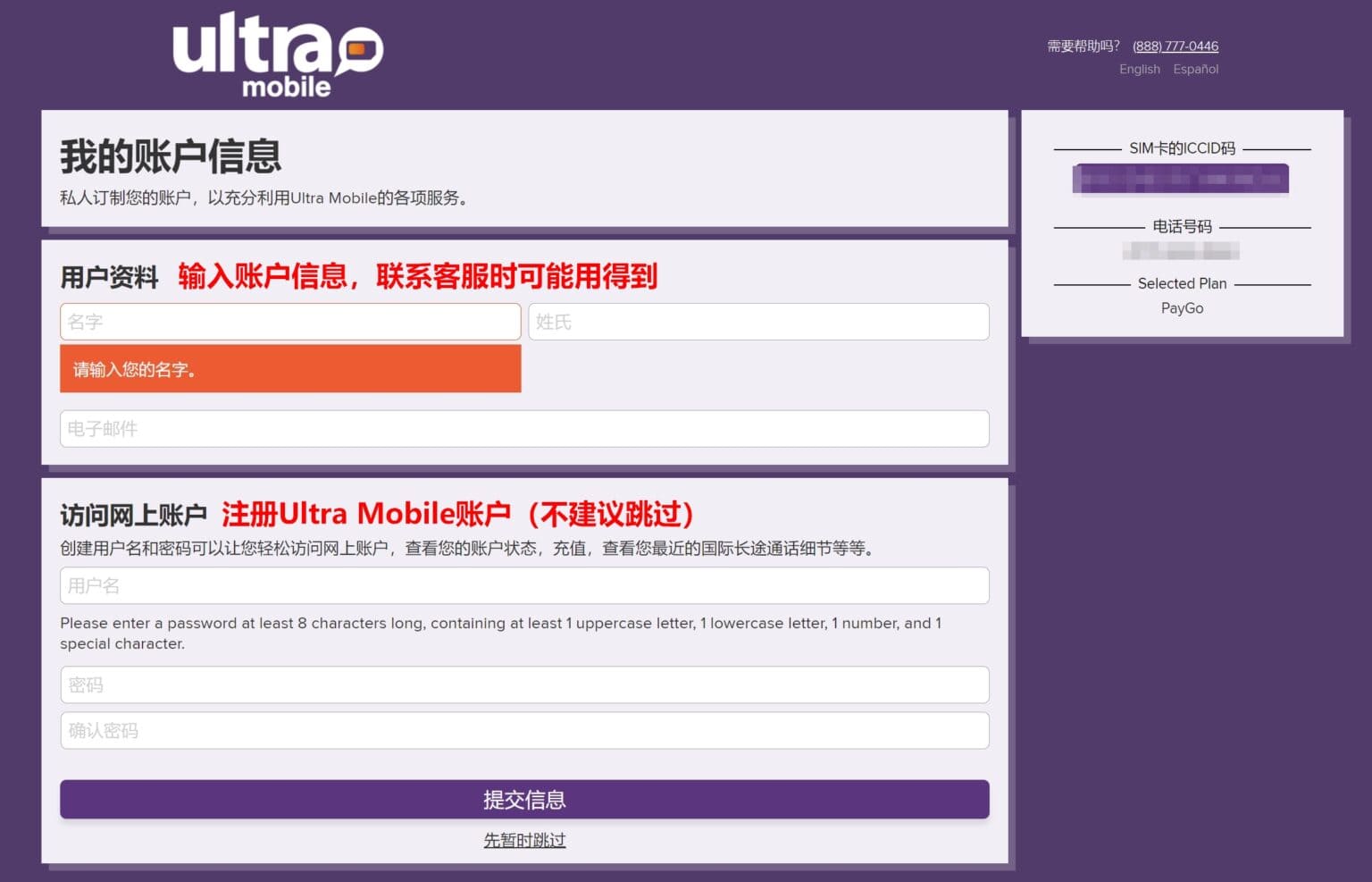1372x882 pixels.
Task: Click the 我的账户信息 page heading
Action: point(171,156)
